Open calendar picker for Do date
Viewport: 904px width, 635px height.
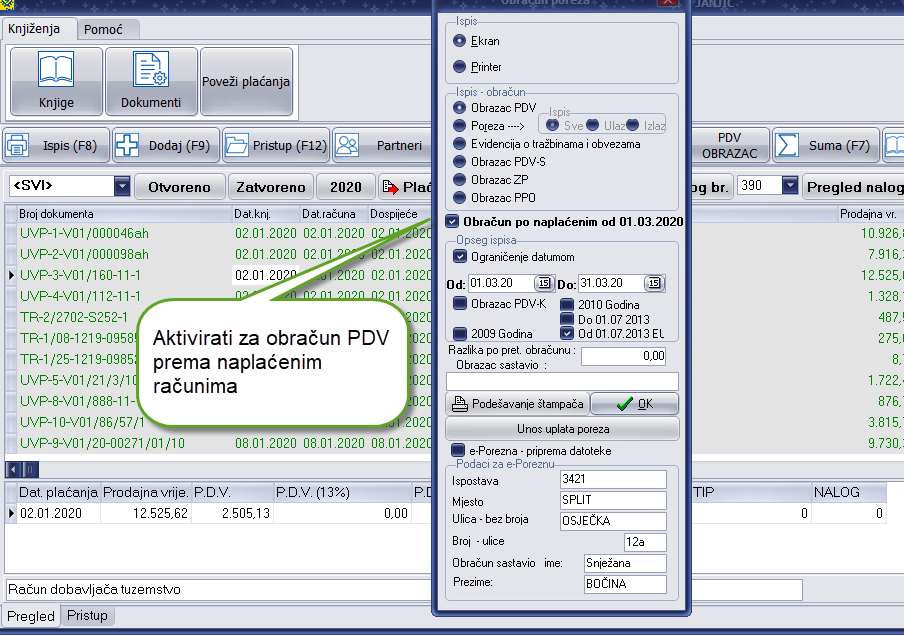point(656,284)
